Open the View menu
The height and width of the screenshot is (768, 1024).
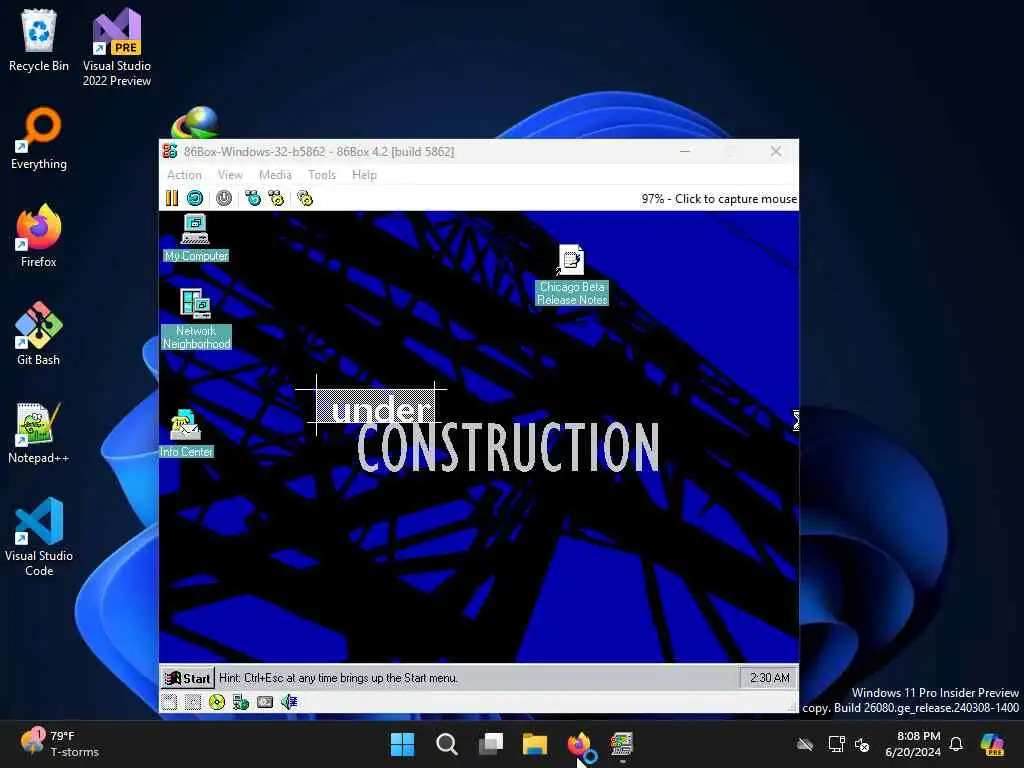(230, 175)
